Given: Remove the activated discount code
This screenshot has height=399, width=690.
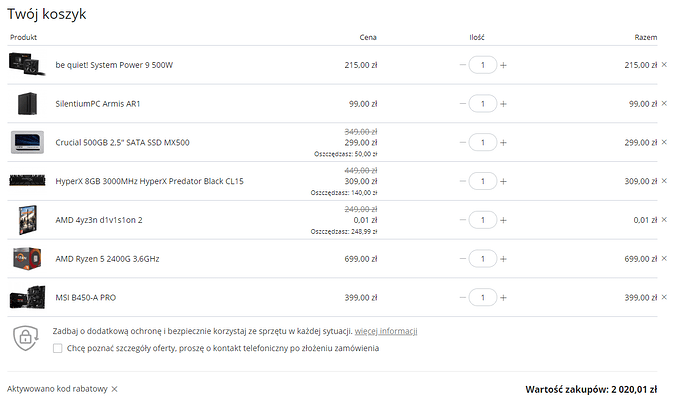Looking at the screenshot, I should 114,389.
